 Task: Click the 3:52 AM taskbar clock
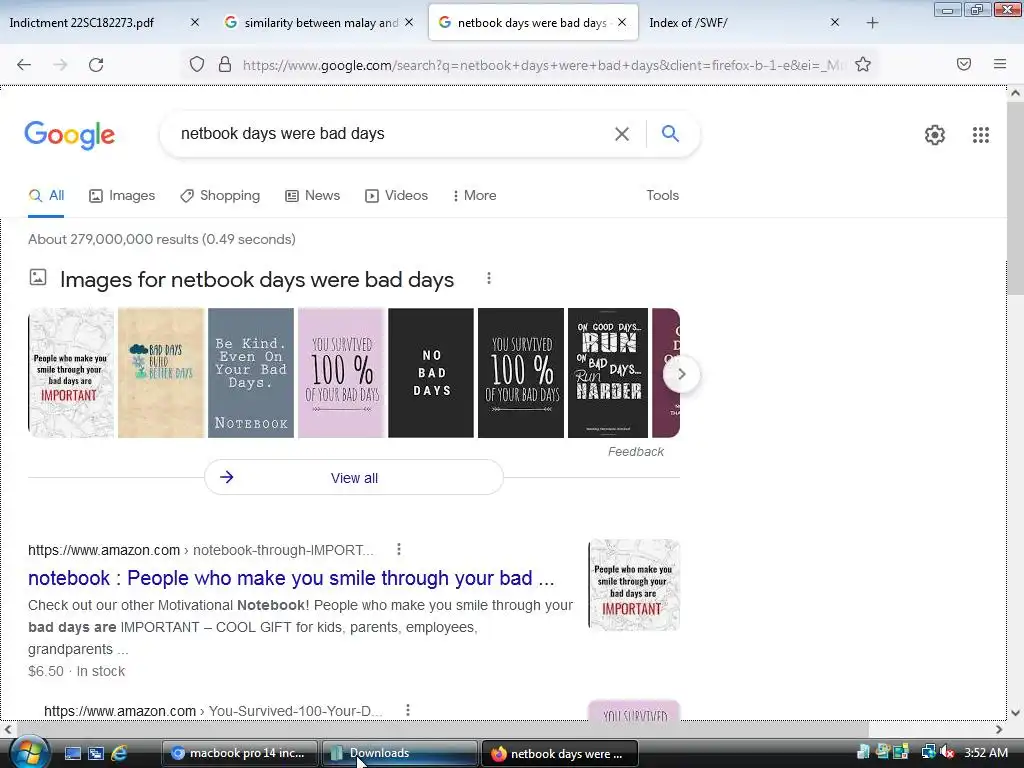tap(985, 753)
